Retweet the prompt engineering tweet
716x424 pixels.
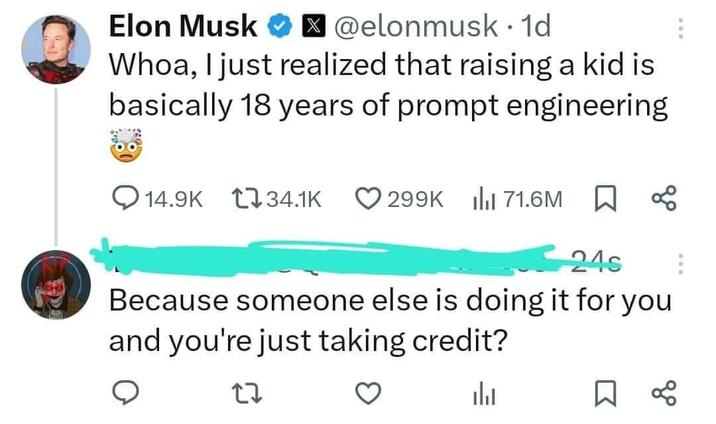(x=245, y=199)
